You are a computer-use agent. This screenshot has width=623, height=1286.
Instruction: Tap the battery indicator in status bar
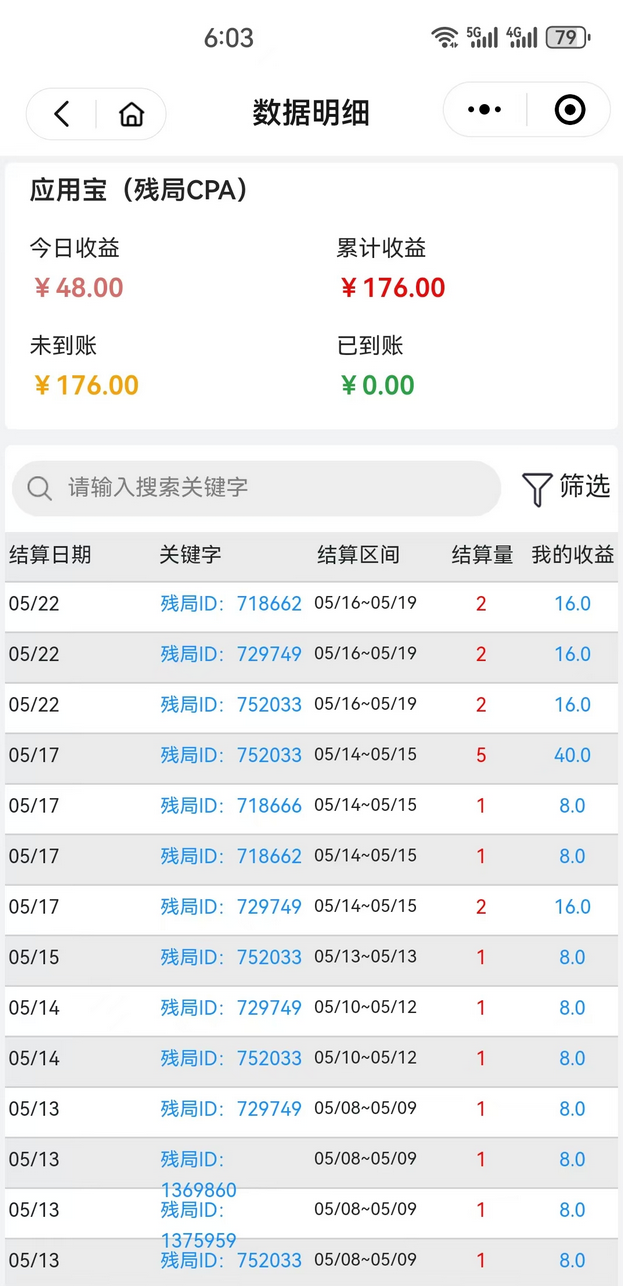point(567,38)
